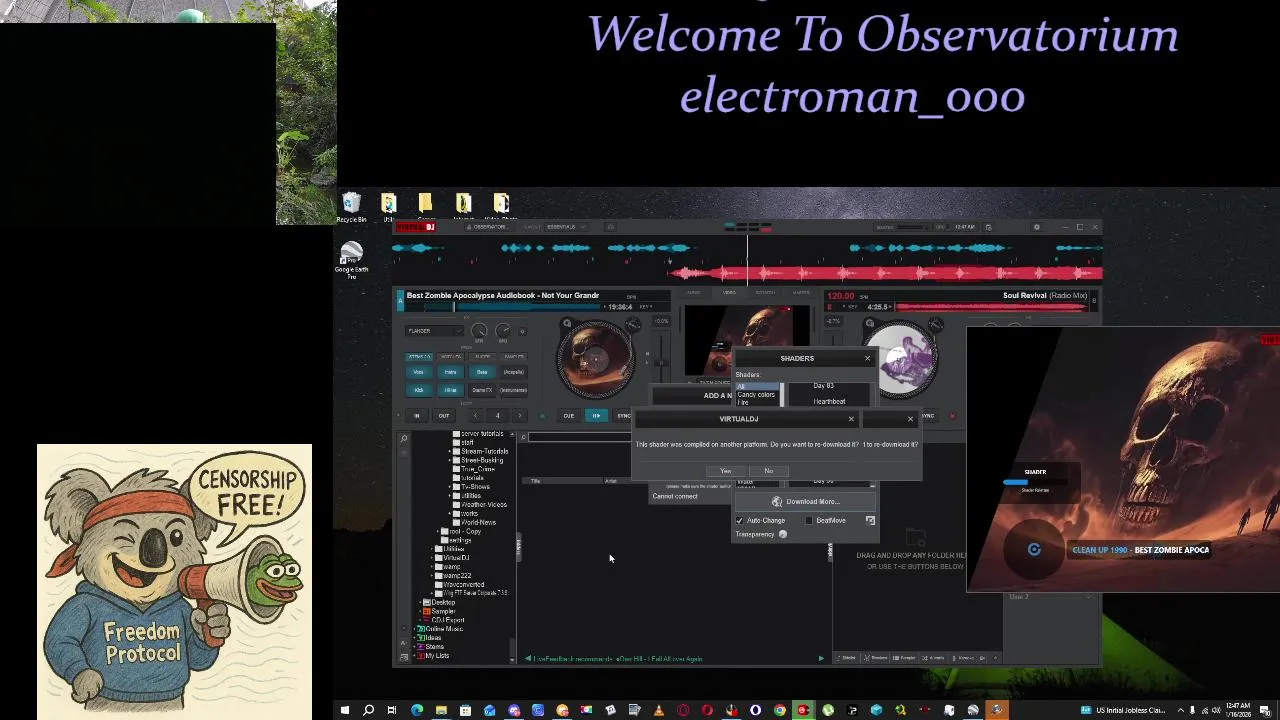Toggle the Instru stem pad

click(x=450, y=373)
